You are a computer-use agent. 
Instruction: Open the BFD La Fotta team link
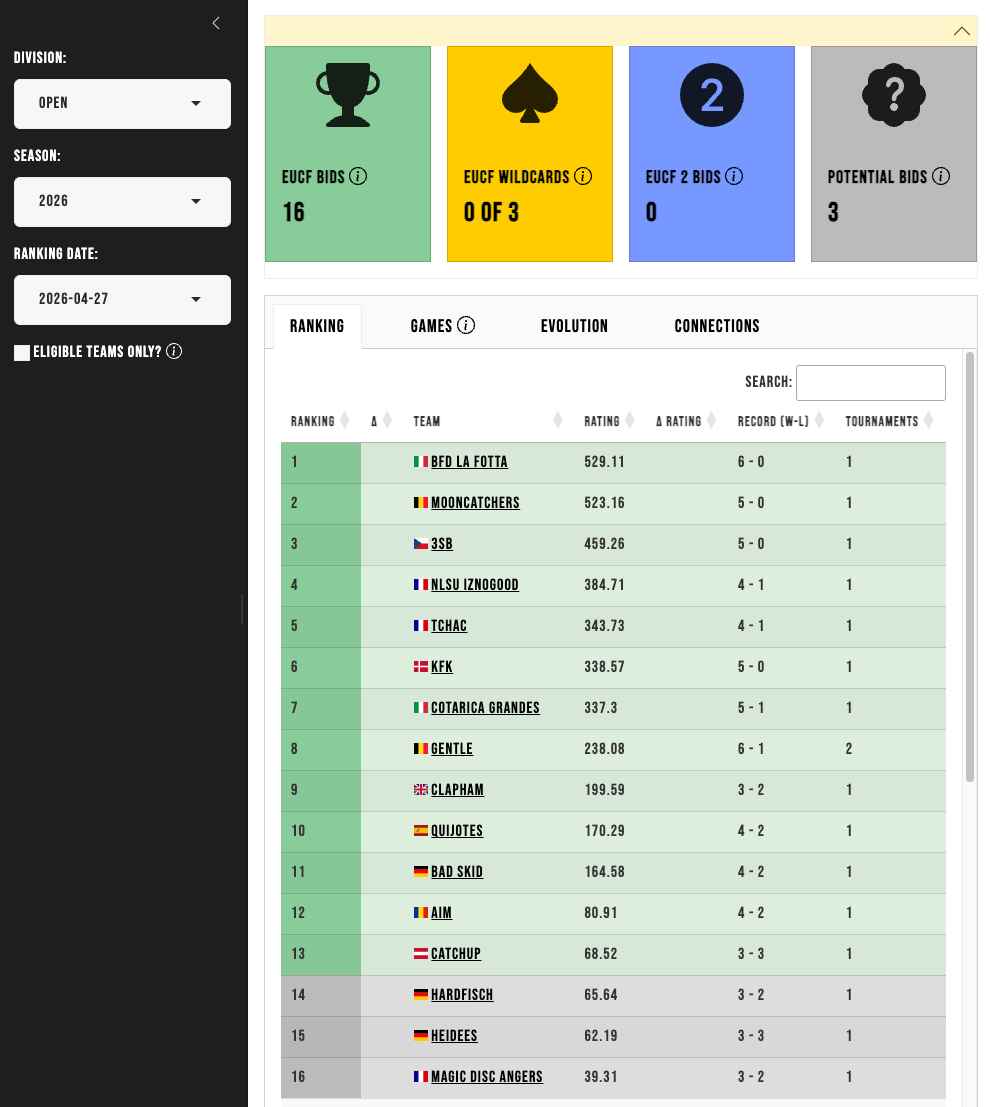pyautogui.click(x=469, y=462)
